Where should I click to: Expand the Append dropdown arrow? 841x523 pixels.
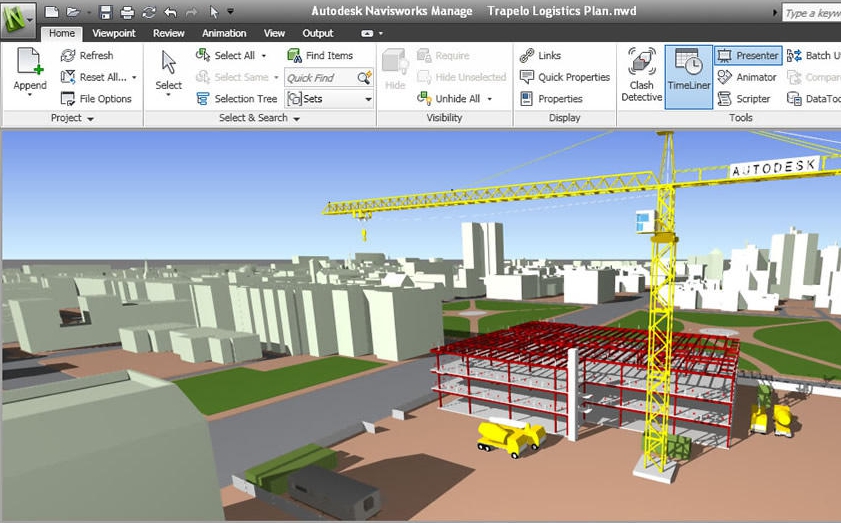pos(29,95)
